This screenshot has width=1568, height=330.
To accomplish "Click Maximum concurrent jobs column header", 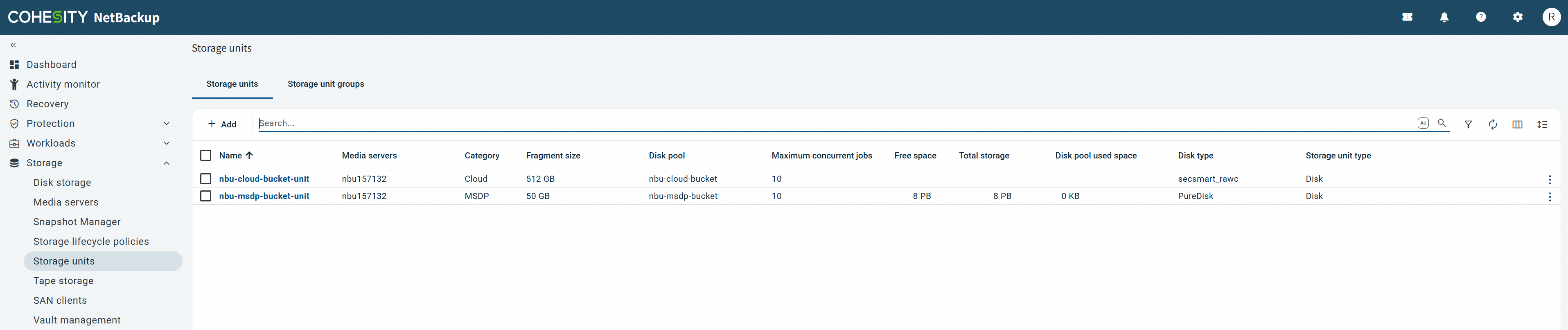I will click(822, 155).
